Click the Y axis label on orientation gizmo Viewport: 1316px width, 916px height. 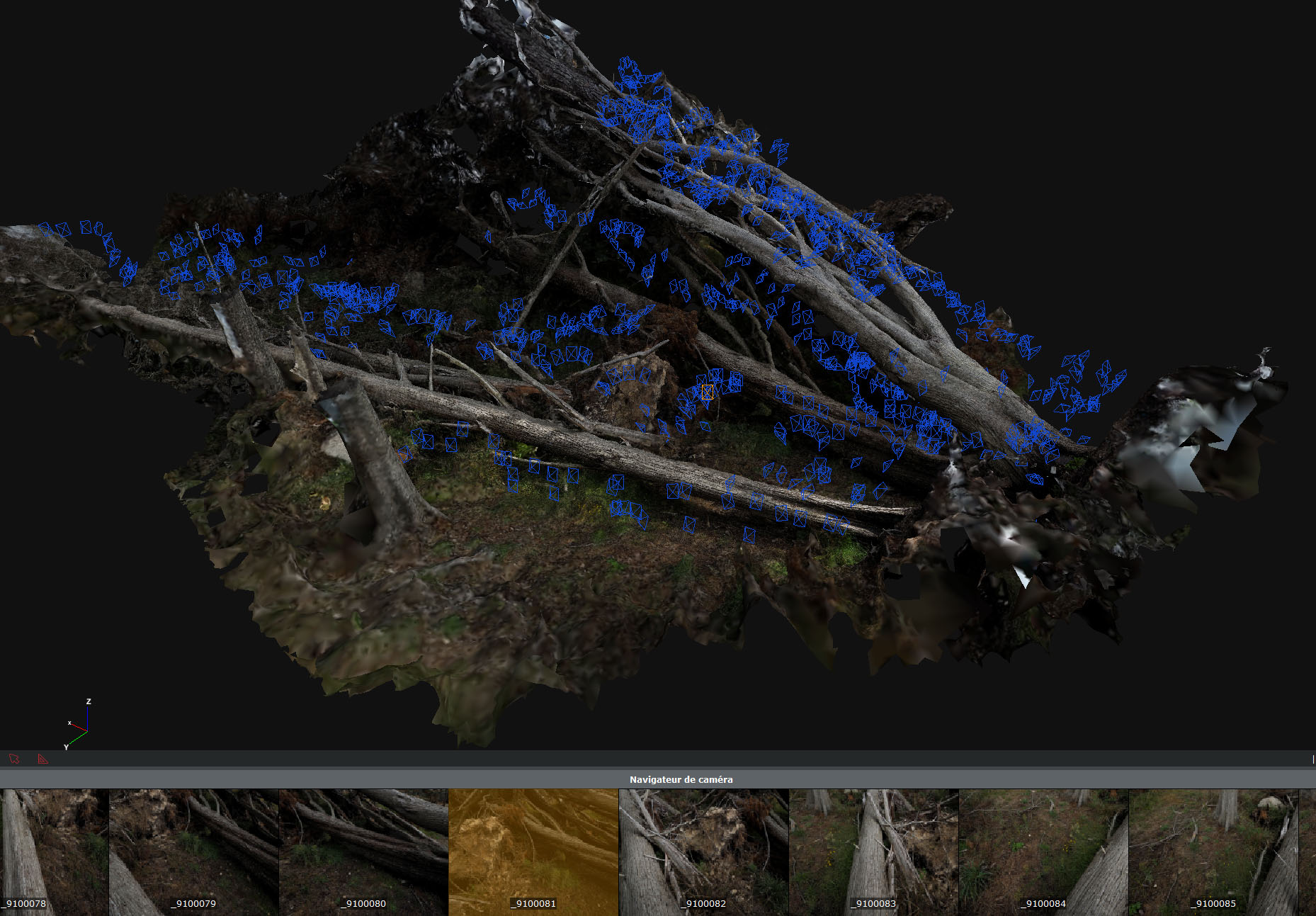coord(66,747)
